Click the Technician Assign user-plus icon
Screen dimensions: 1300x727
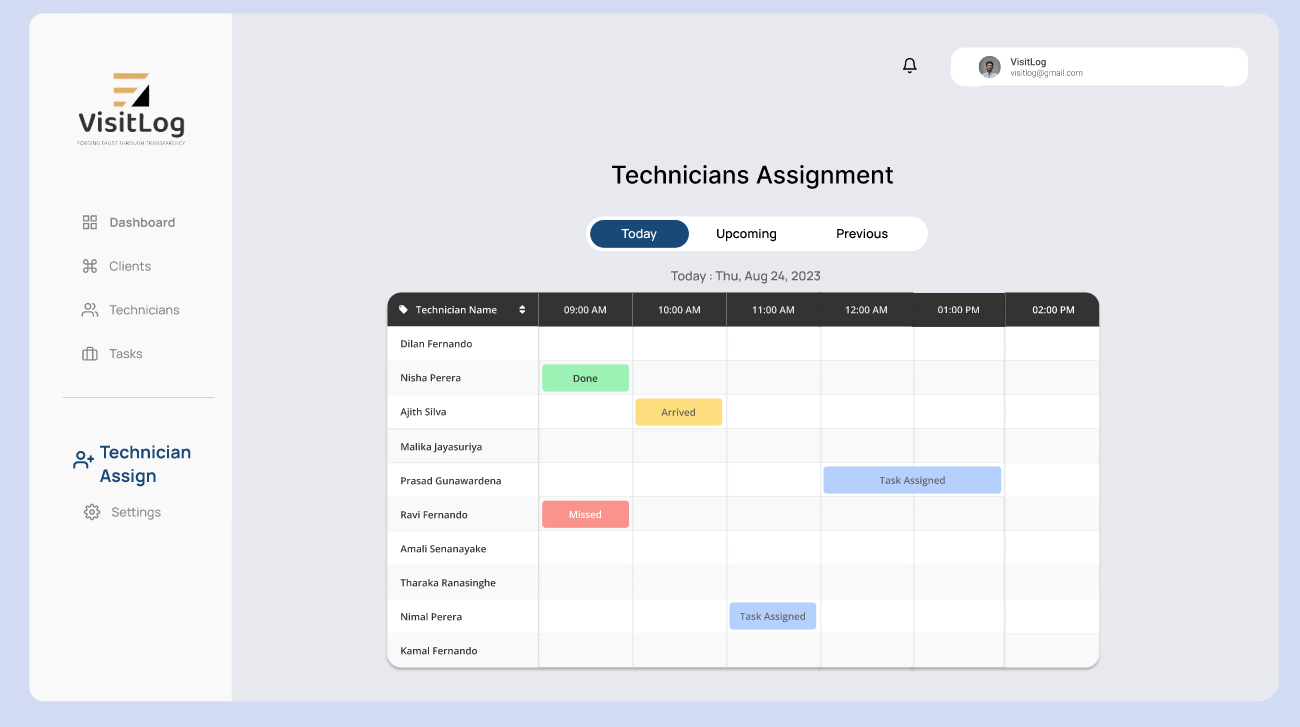point(84,460)
